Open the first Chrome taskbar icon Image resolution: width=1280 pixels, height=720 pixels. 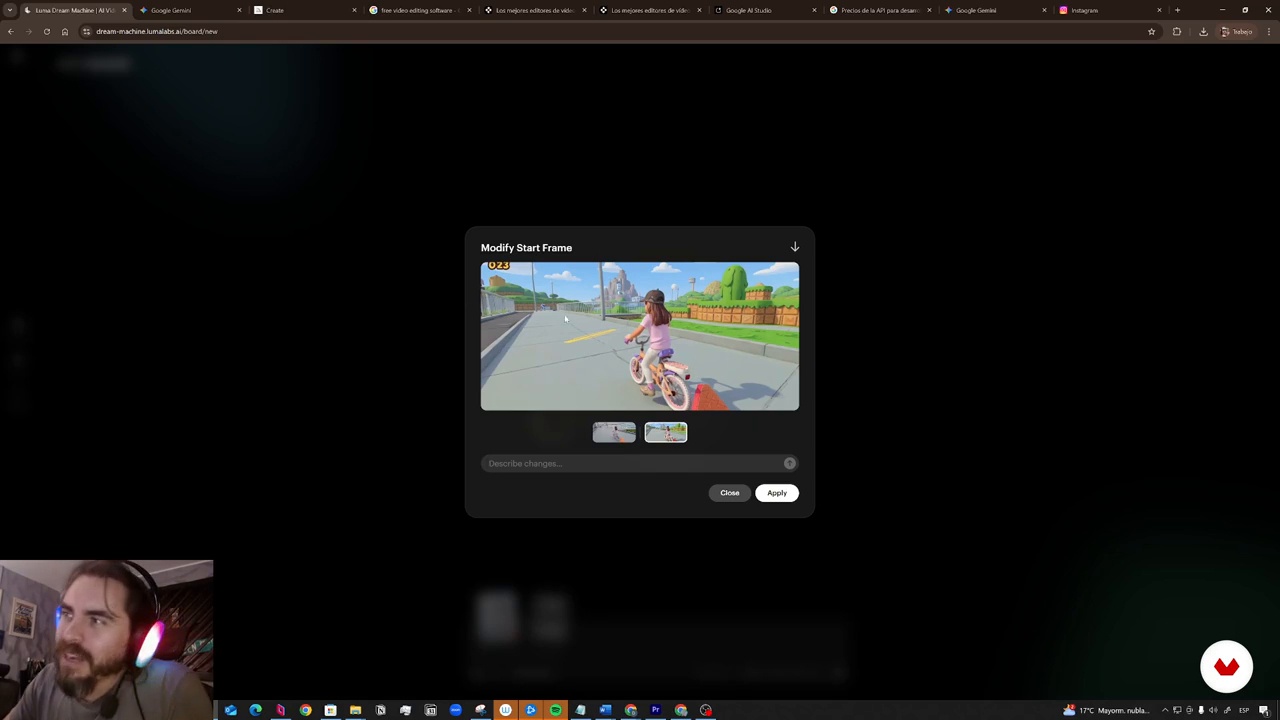306,710
